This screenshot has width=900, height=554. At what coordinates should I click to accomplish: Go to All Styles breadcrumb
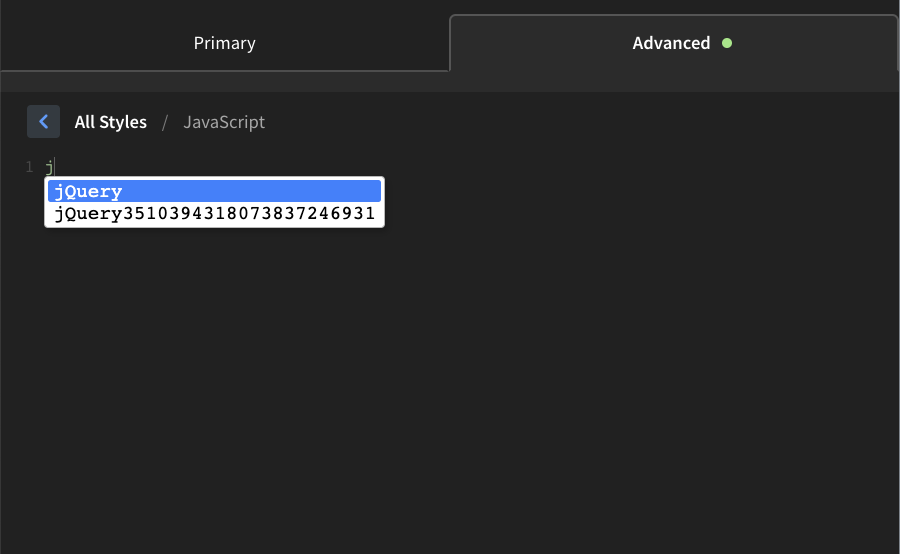[x=110, y=122]
